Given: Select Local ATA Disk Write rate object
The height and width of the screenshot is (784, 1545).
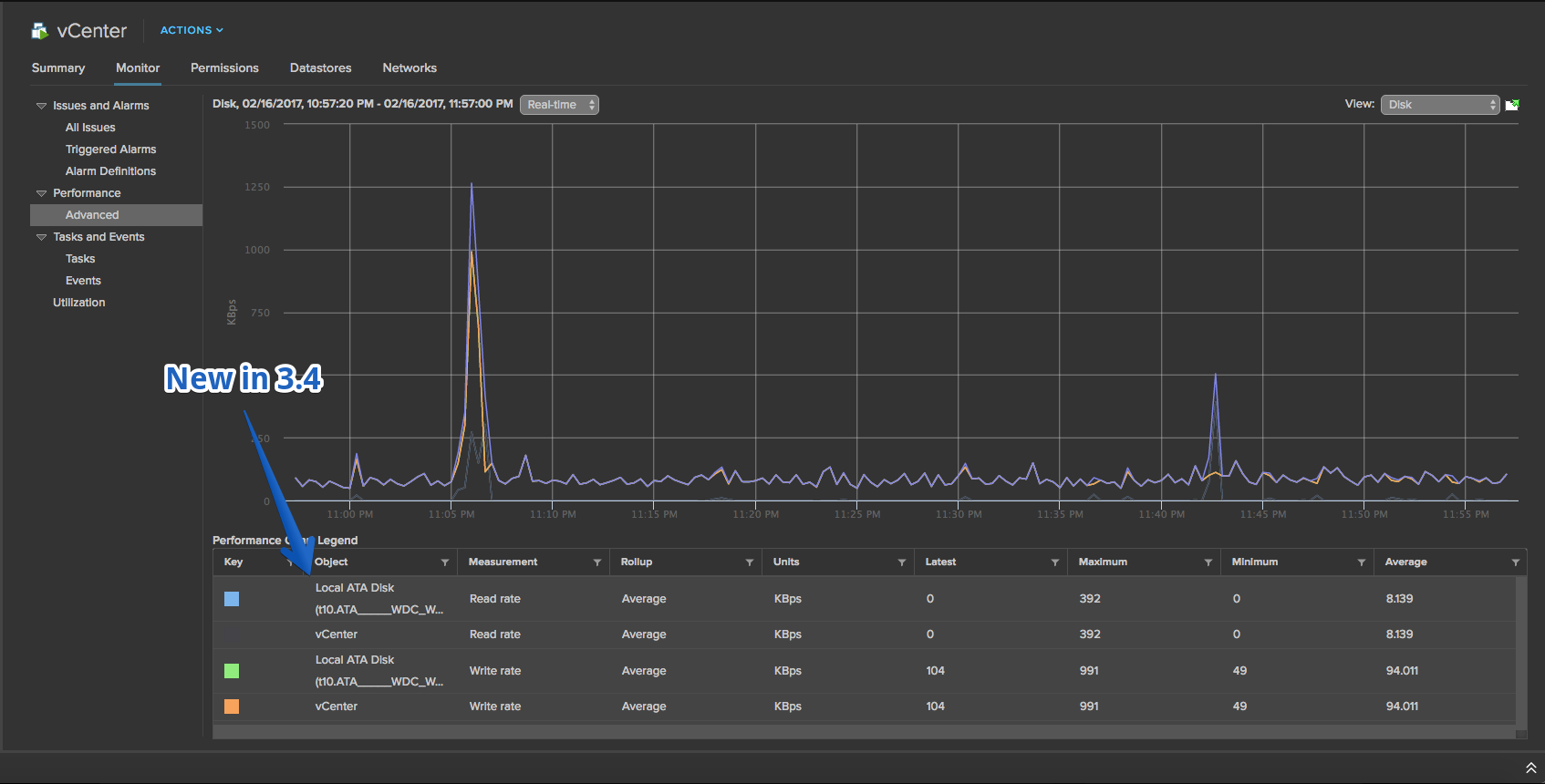Looking at the screenshot, I should (379, 671).
